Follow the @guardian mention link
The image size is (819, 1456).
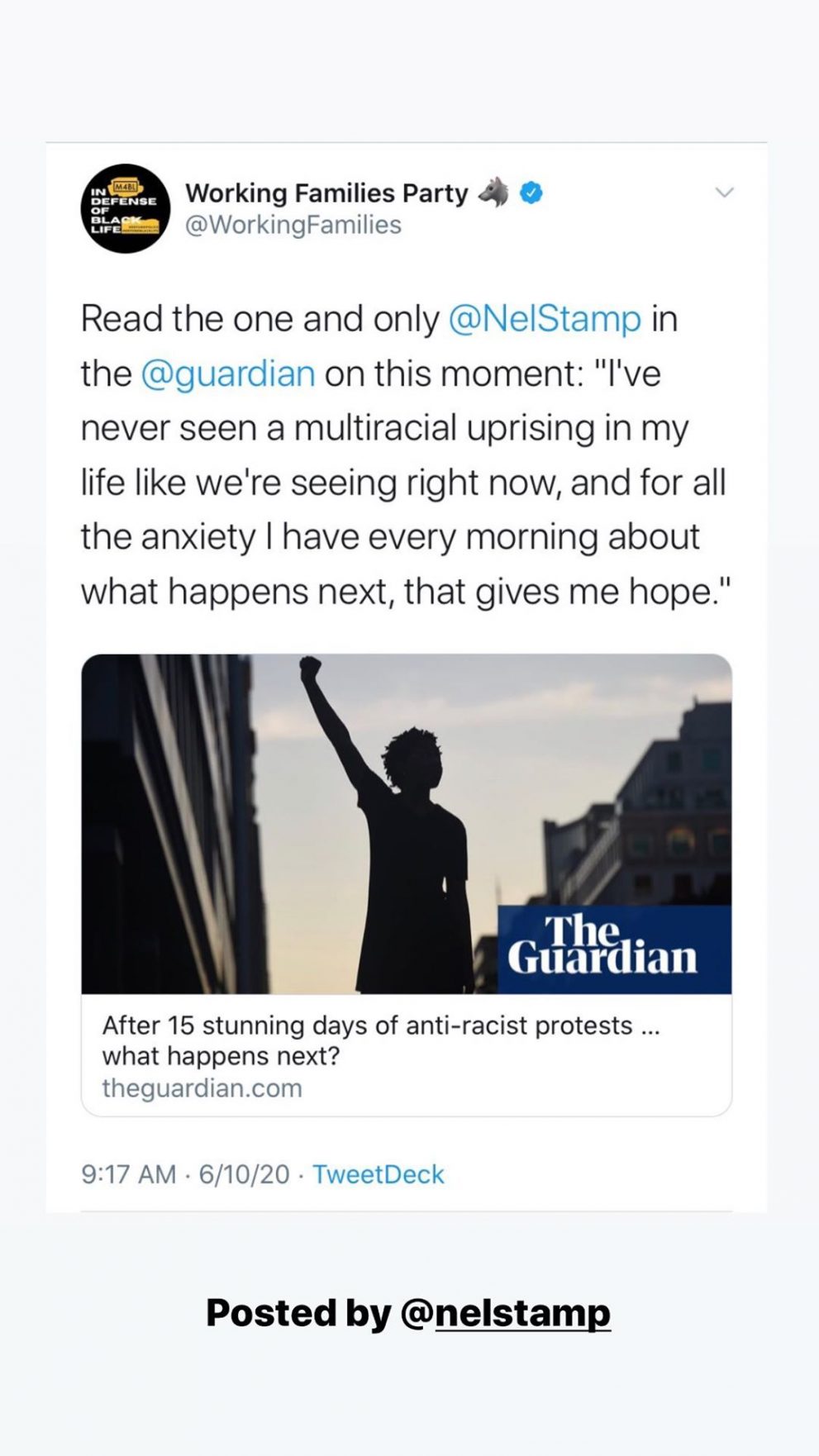click(x=228, y=374)
